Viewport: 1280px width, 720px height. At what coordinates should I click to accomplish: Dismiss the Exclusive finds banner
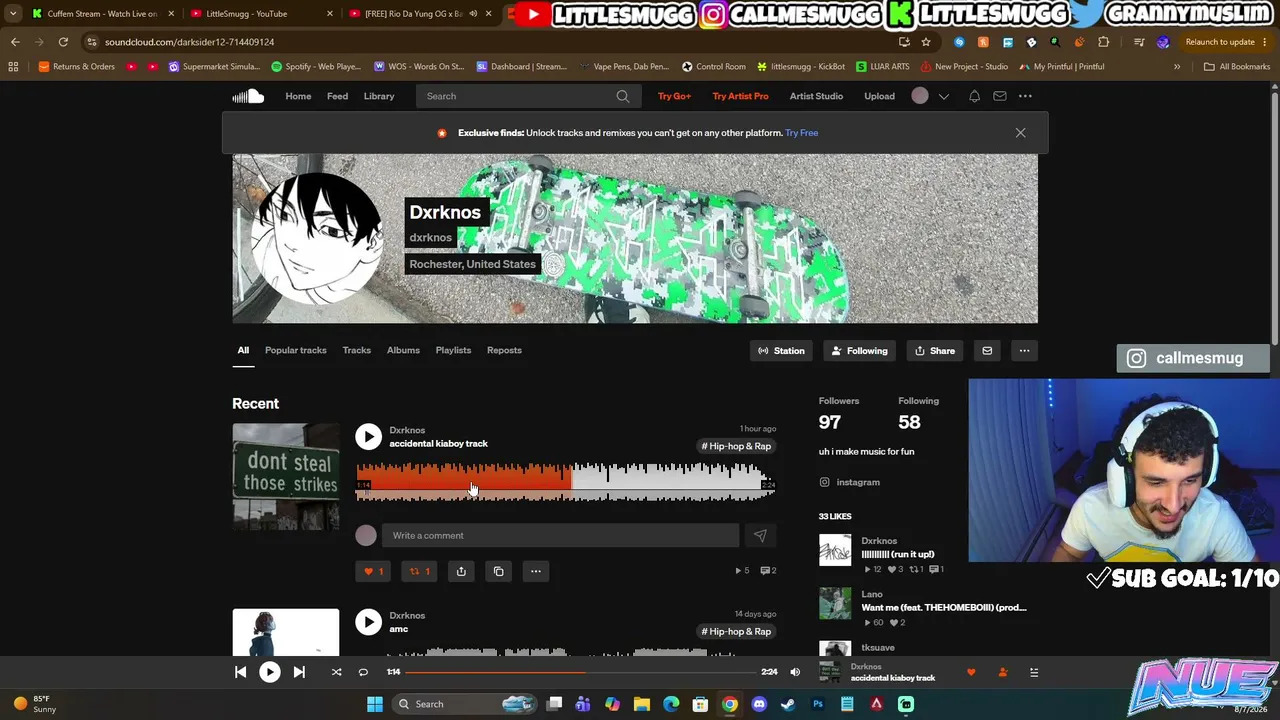[x=1020, y=133]
